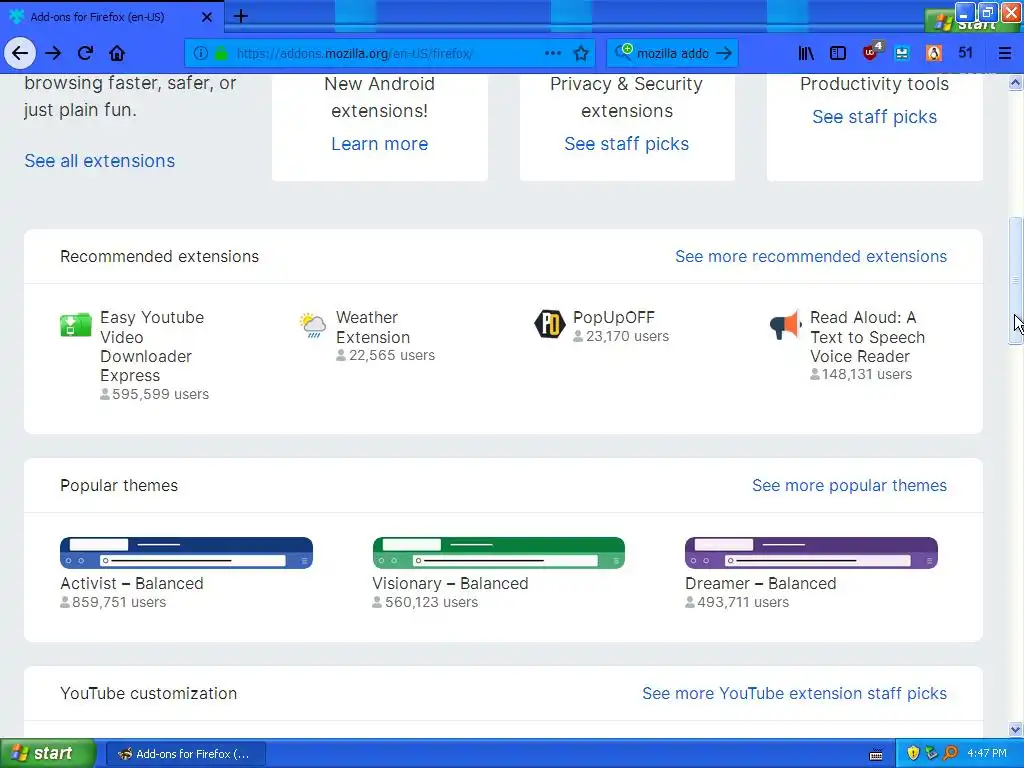Click the green padlock security icon
This screenshot has width=1024, height=768.
[x=221, y=53]
